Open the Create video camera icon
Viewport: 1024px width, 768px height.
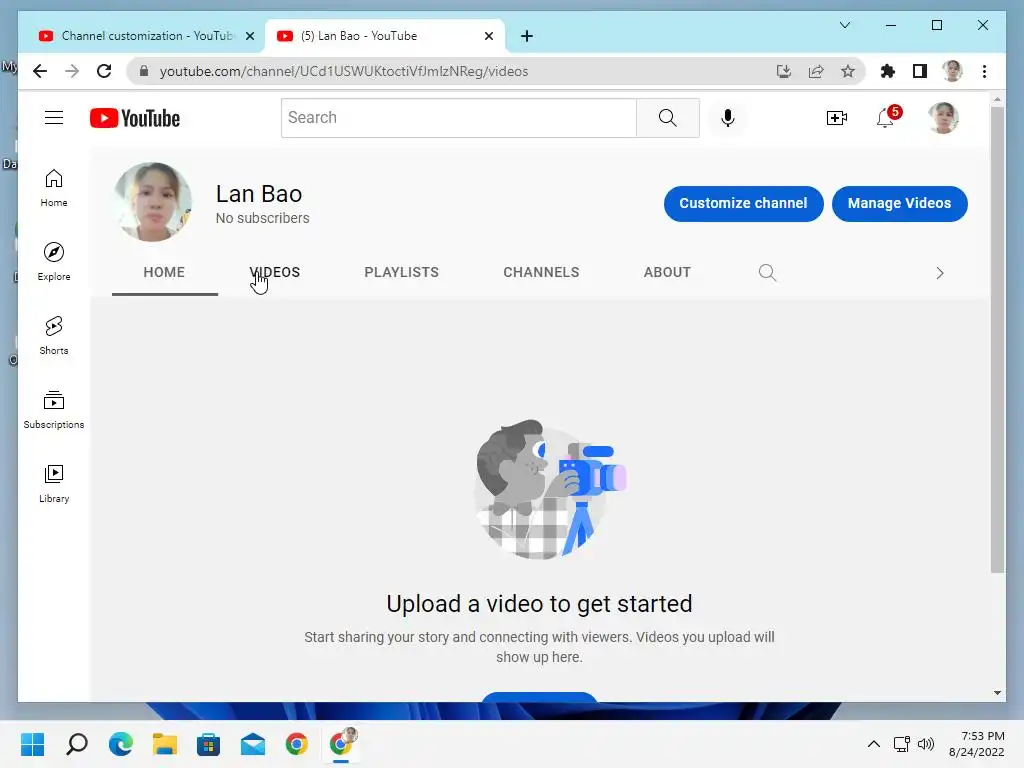coord(837,118)
